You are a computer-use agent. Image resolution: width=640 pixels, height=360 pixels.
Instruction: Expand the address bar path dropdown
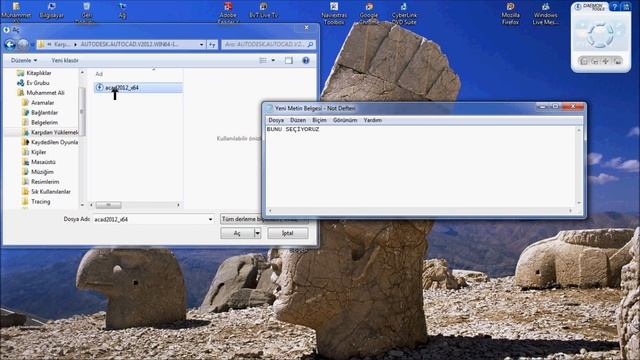202,44
